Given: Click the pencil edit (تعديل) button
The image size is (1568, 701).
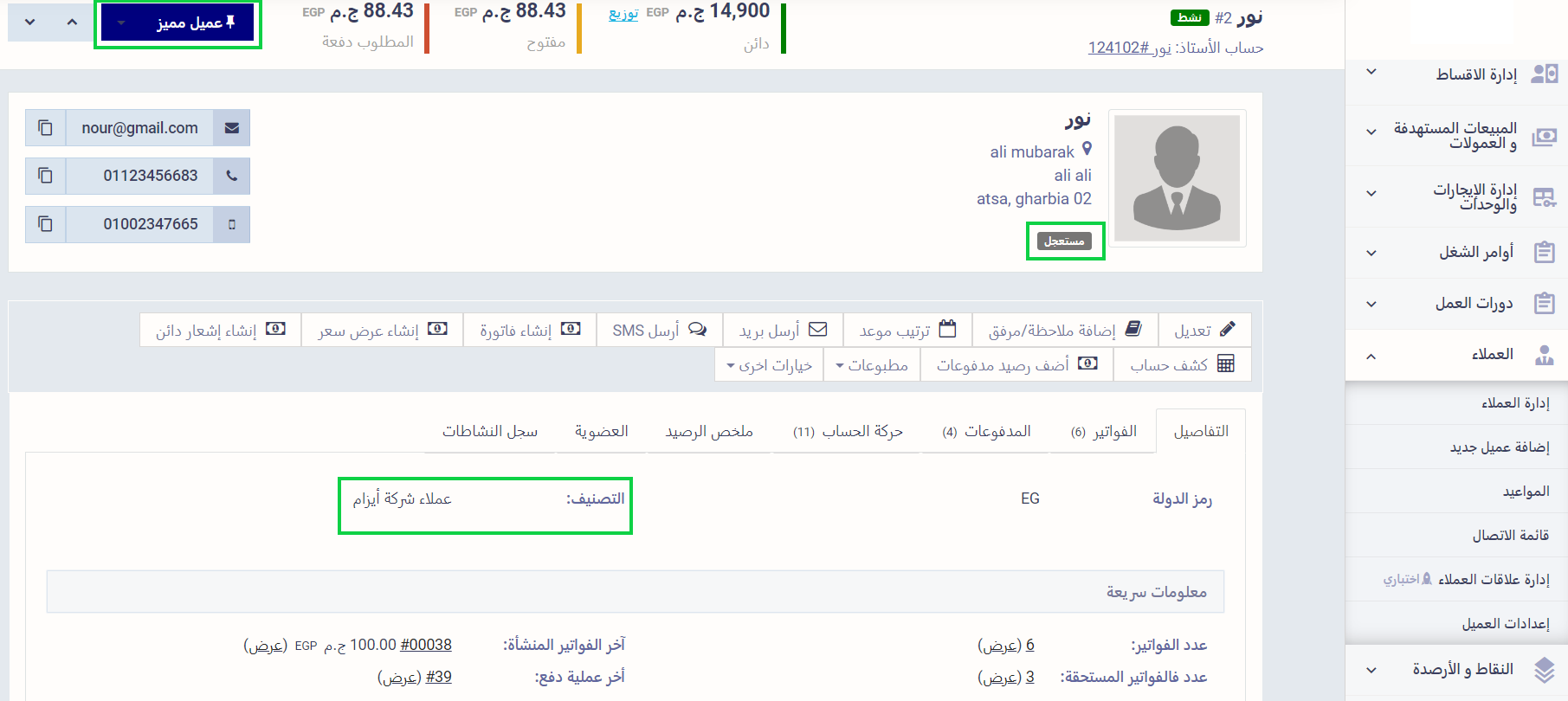Looking at the screenshot, I should pyautogui.click(x=1204, y=330).
